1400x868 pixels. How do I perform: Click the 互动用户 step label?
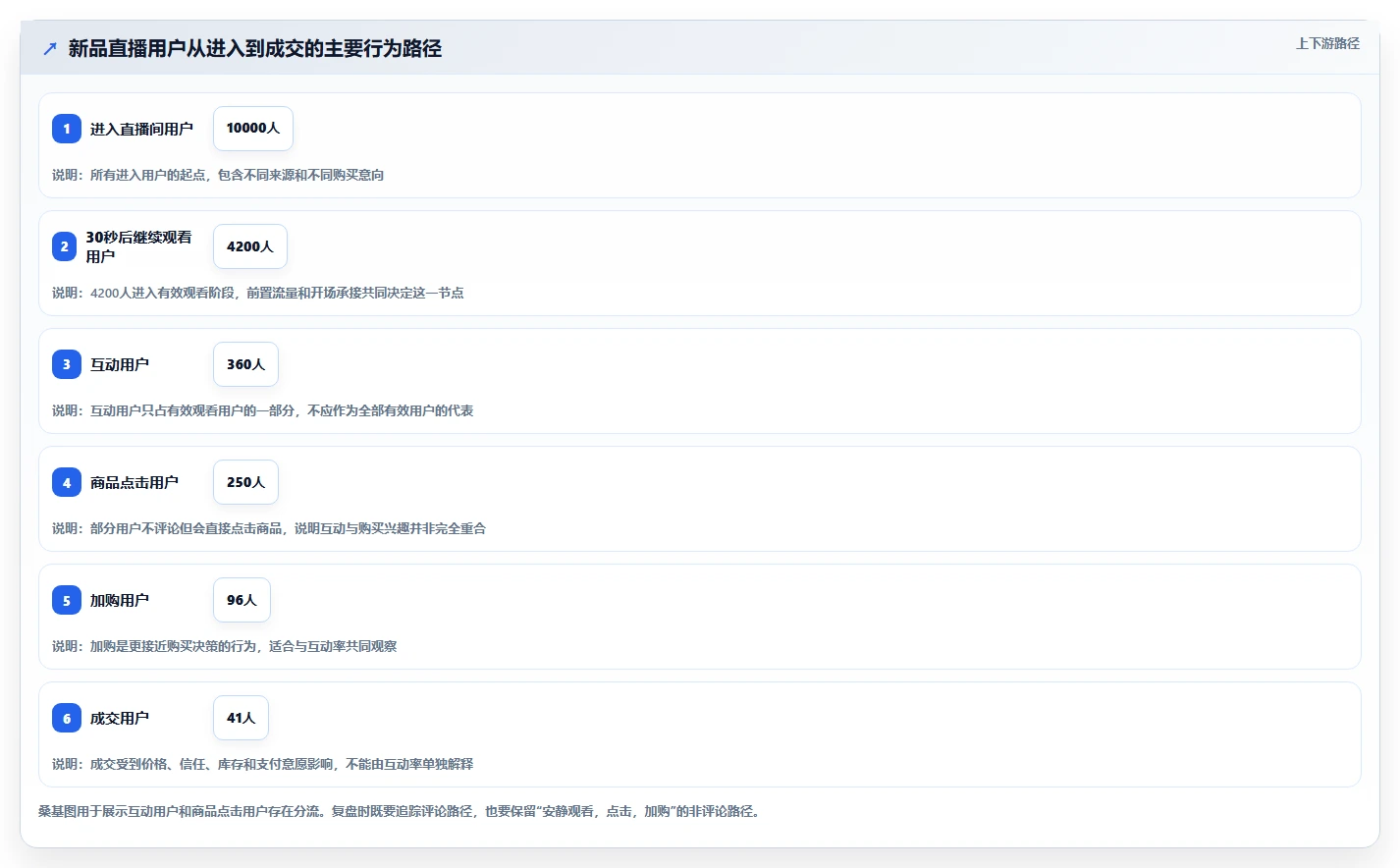(120, 364)
